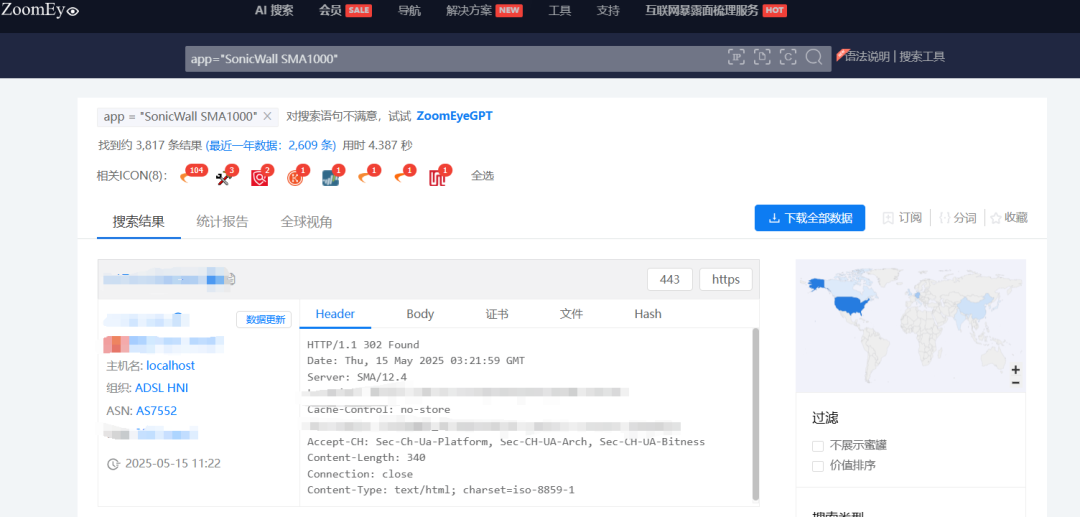Click 下载全部数据 download button

[x=810, y=218]
